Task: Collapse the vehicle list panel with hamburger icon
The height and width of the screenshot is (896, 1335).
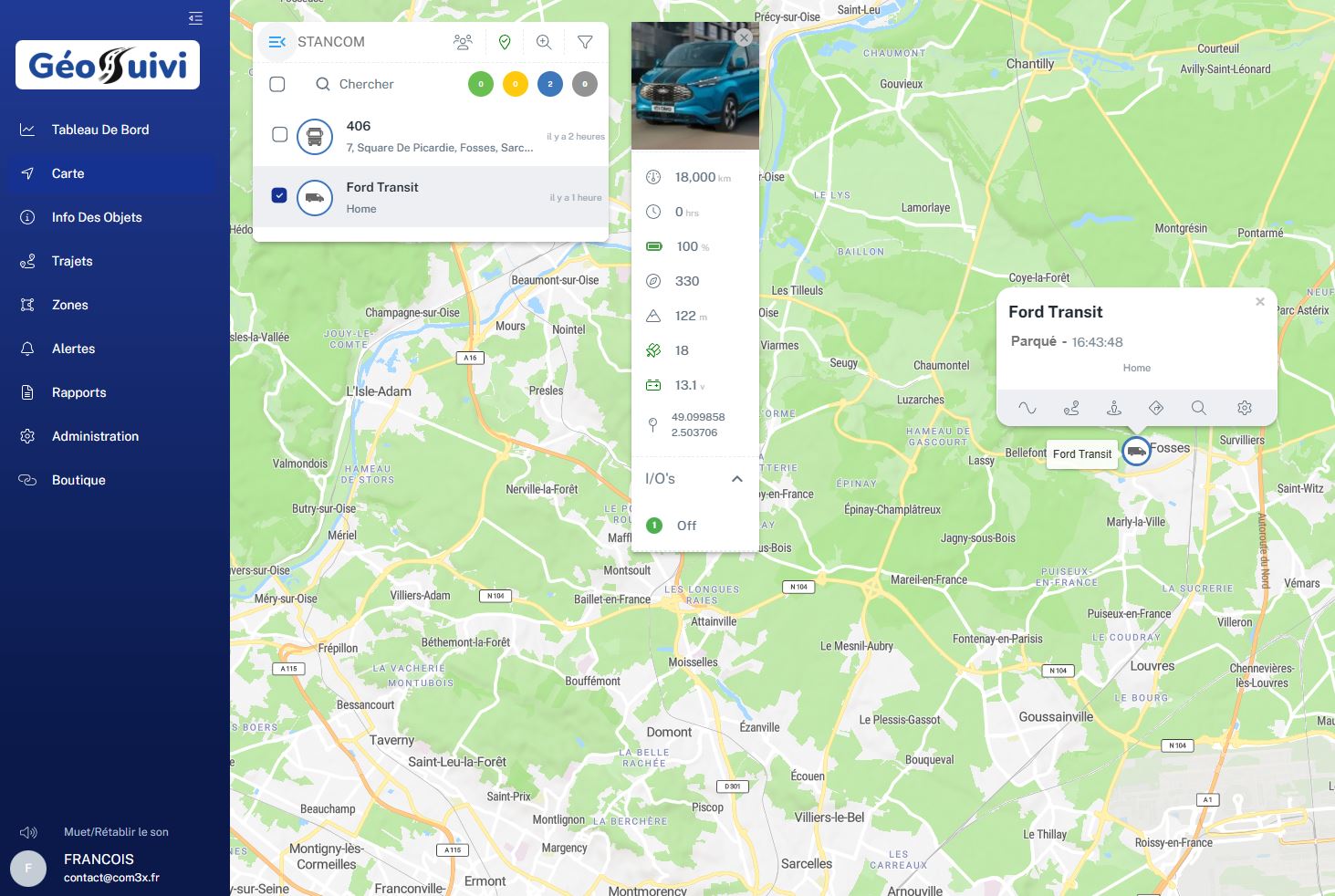Action: pos(276,41)
